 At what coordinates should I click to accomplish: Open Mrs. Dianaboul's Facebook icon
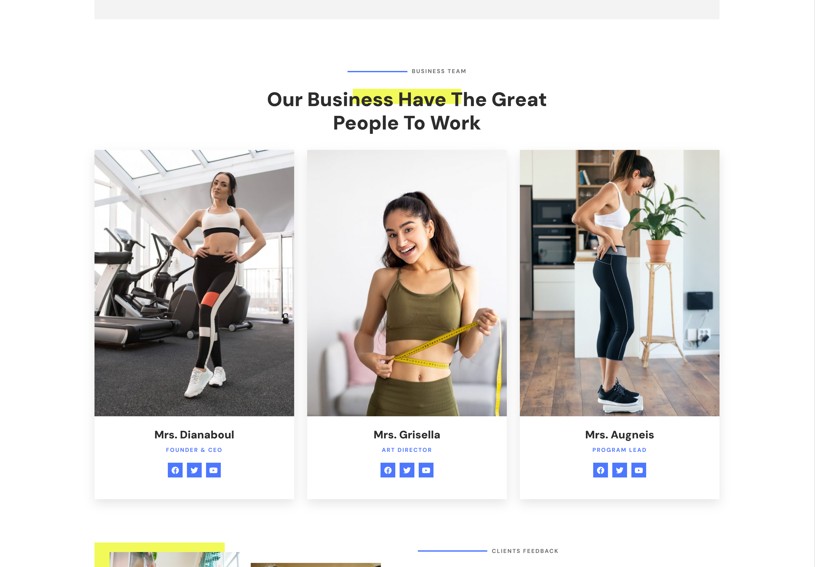[x=175, y=470]
